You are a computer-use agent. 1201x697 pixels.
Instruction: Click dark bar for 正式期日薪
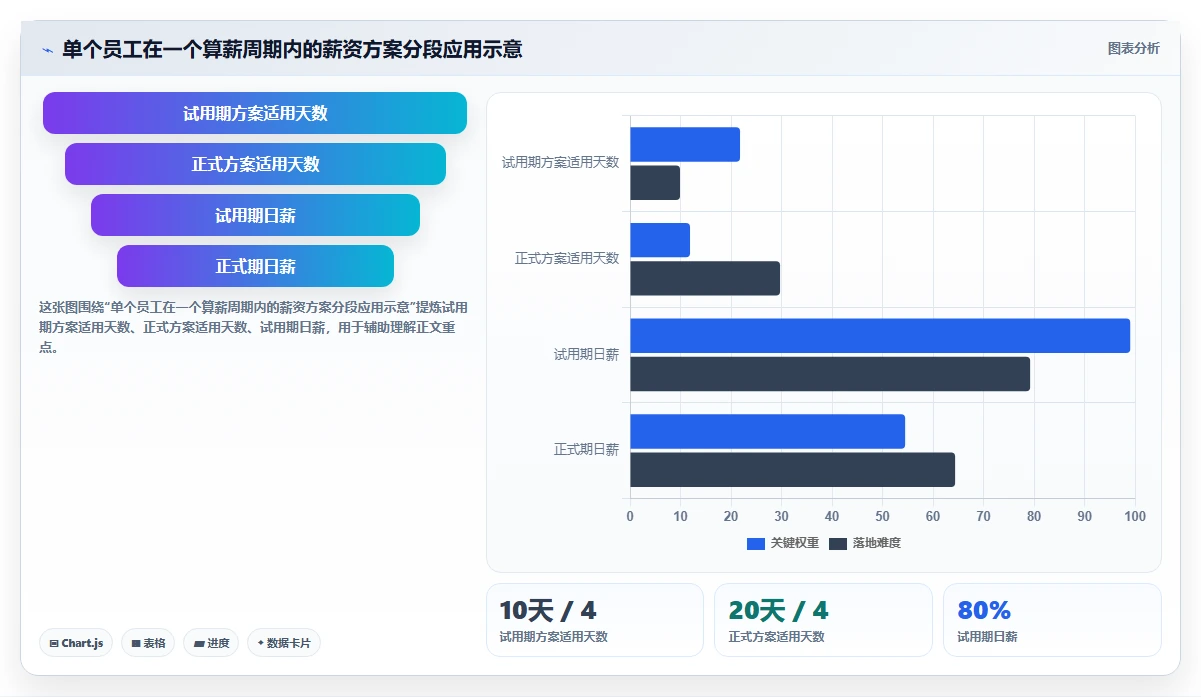[792, 470]
